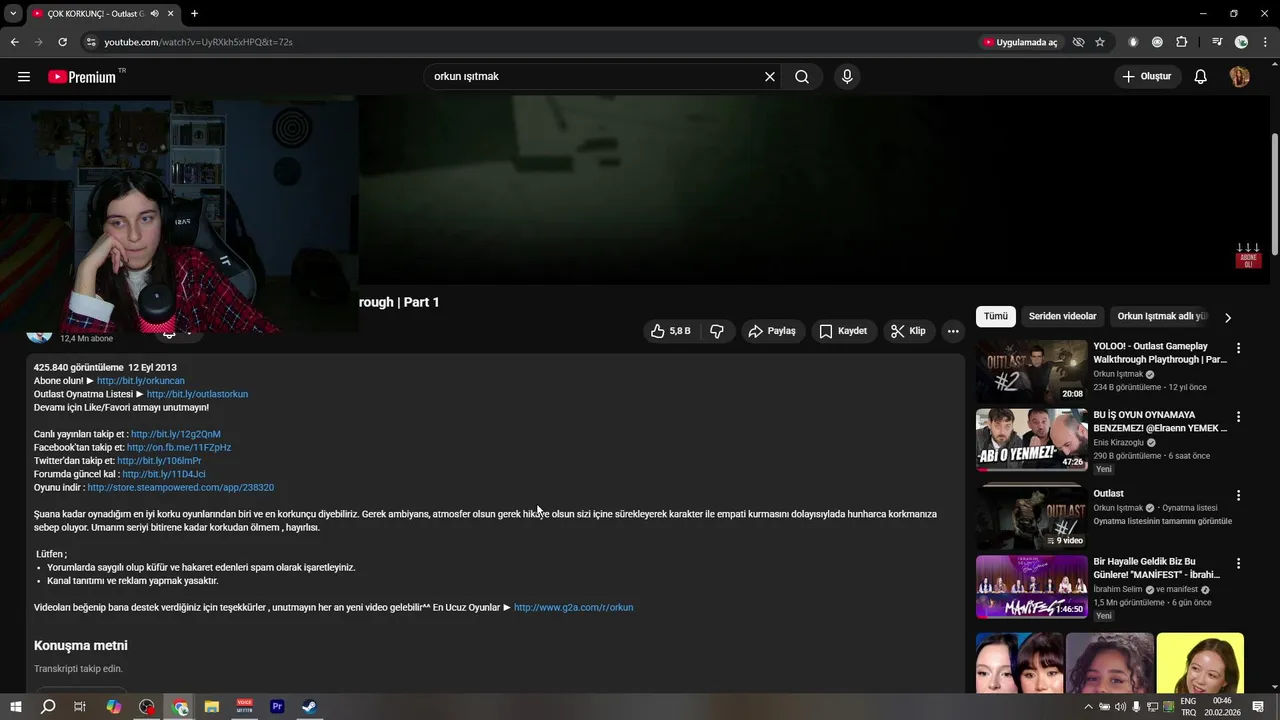Image resolution: width=1280 pixels, height=720 pixels.
Task: Open the MANİFEST video thumbnail
Action: [x=1031, y=587]
